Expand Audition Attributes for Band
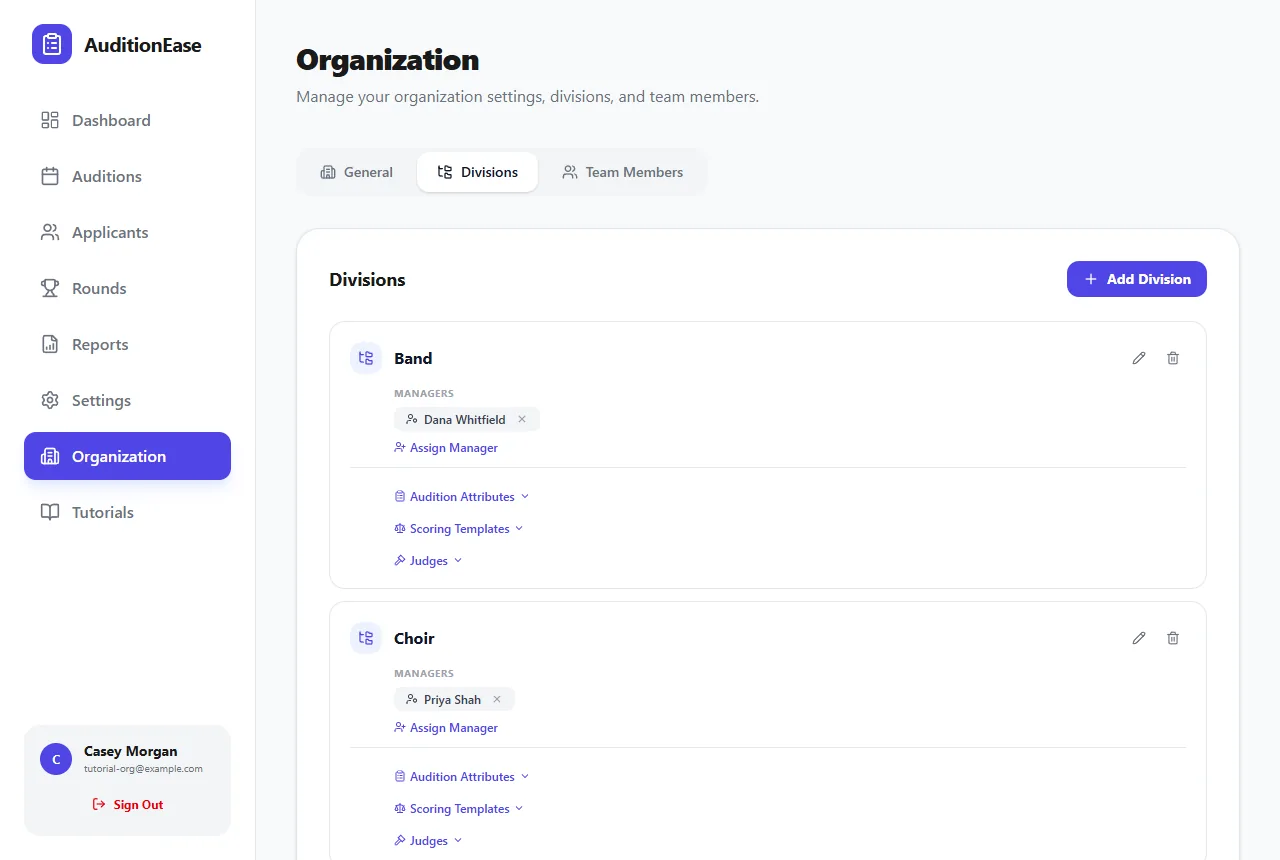Screen dimensions: 1280x860 point(462,497)
